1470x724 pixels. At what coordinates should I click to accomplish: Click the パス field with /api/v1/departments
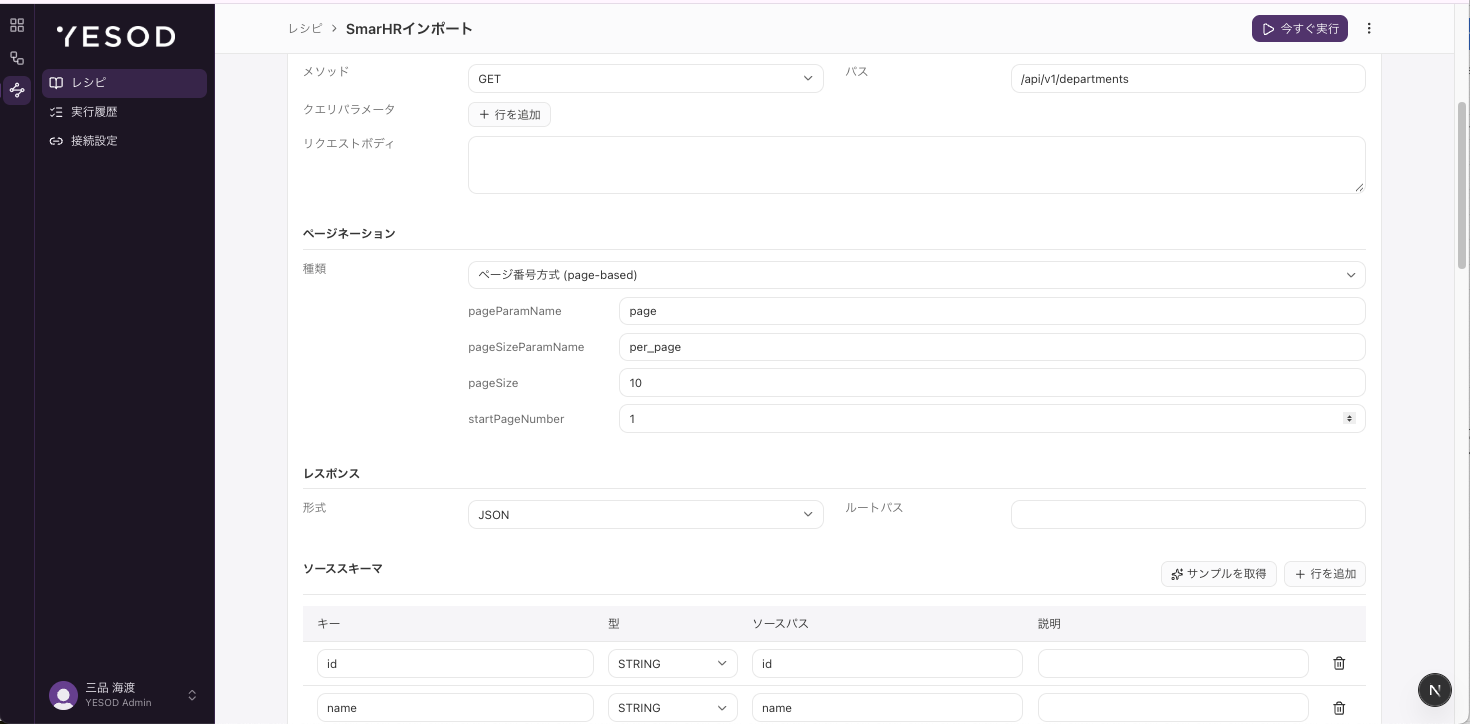point(1188,79)
